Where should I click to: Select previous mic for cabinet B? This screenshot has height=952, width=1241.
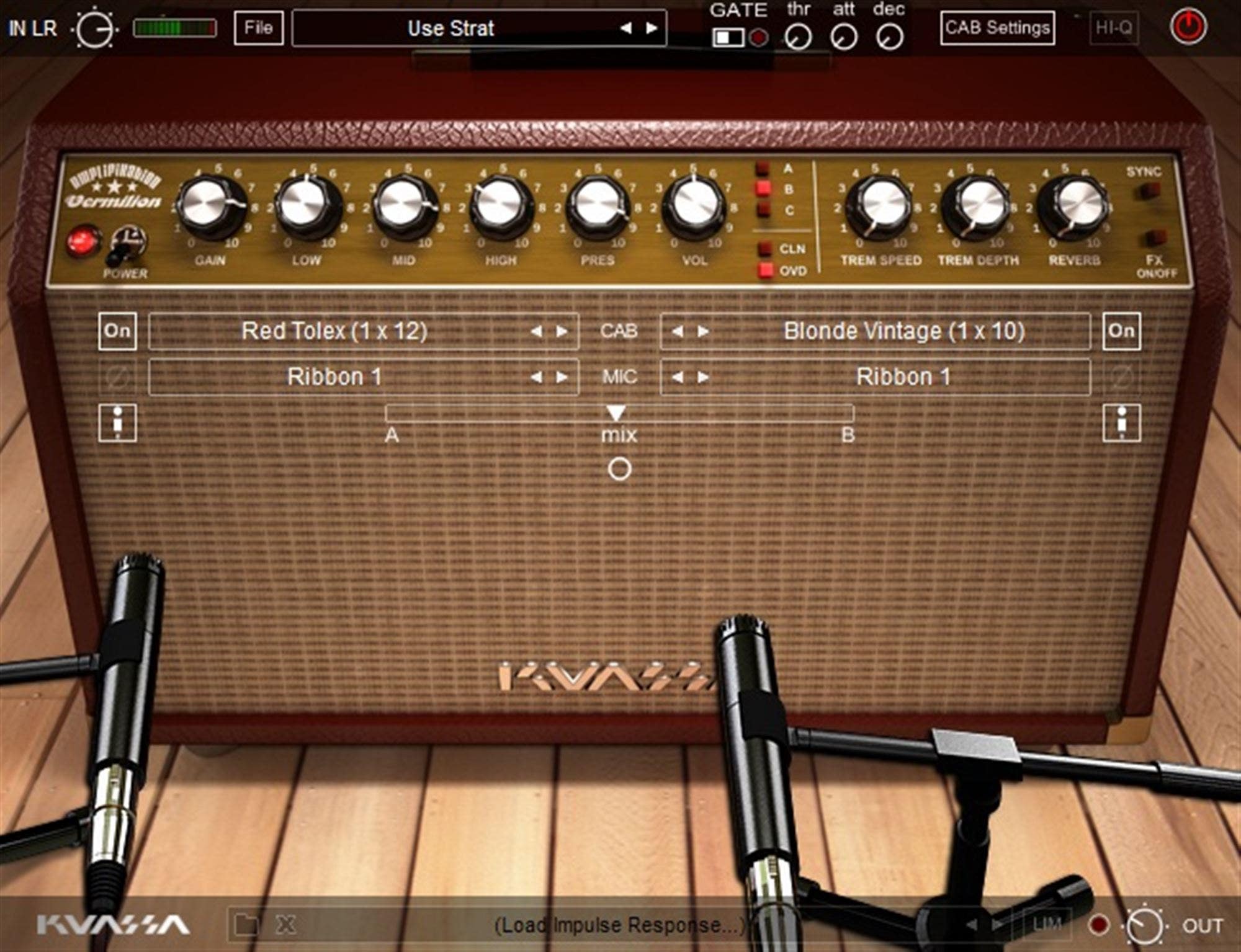pyautogui.click(x=678, y=377)
